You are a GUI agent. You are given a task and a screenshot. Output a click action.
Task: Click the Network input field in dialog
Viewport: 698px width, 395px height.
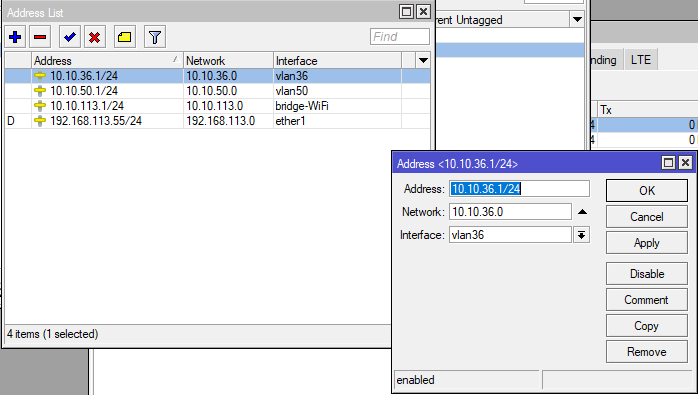[x=510, y=212]
